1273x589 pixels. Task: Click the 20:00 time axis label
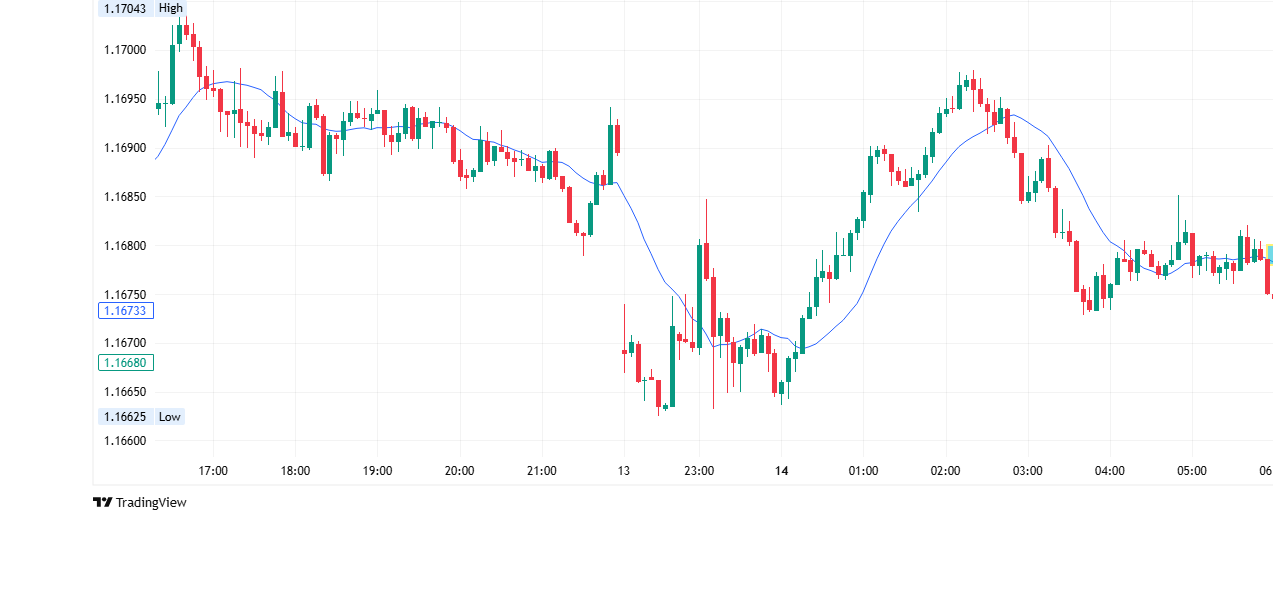tap(459, 471)
